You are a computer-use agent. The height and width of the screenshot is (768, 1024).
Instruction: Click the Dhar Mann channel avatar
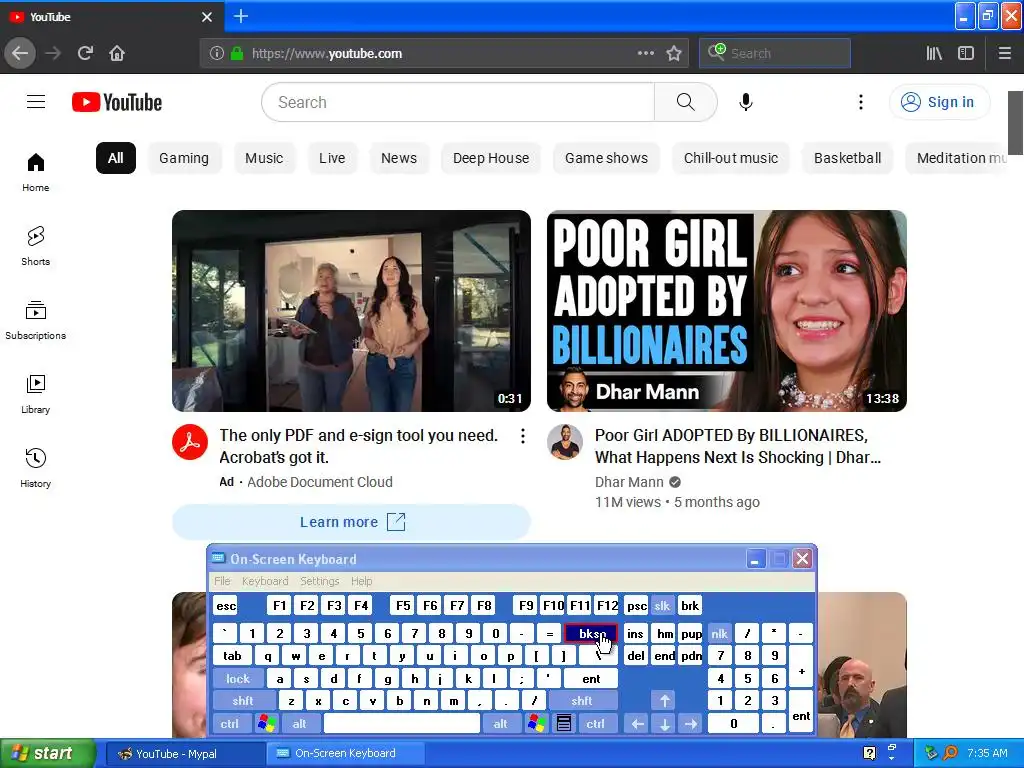click(565, 442)
